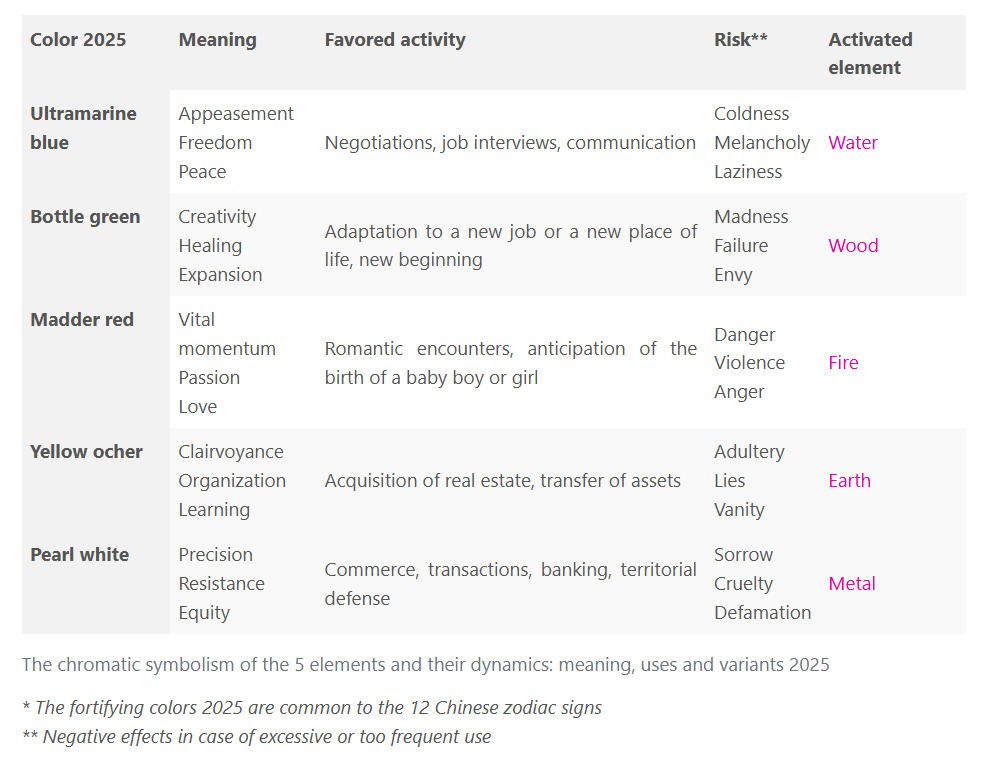Open the Earth element link

click(849, 481)
